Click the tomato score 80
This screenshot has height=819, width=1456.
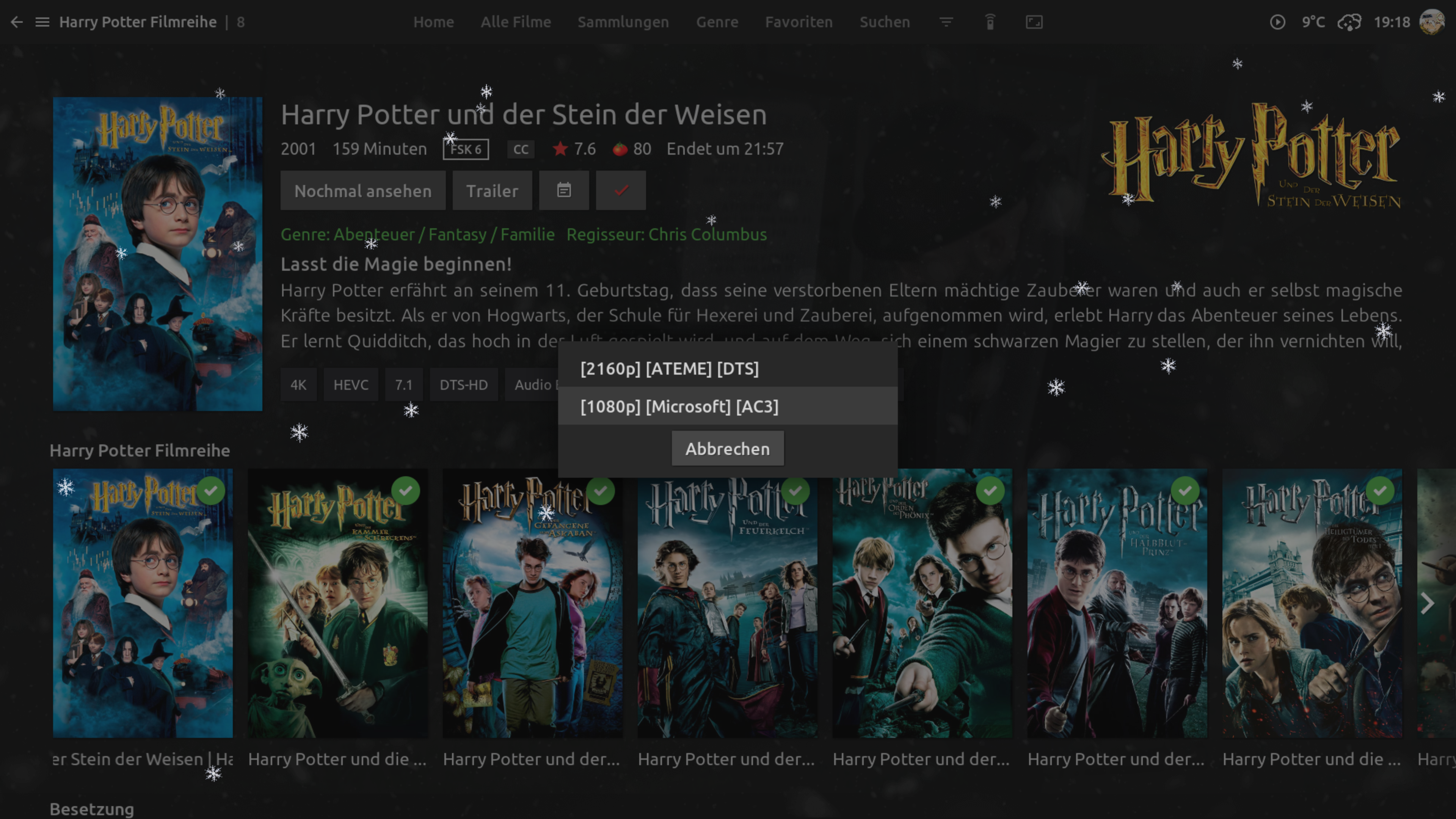tap(632, 149)
